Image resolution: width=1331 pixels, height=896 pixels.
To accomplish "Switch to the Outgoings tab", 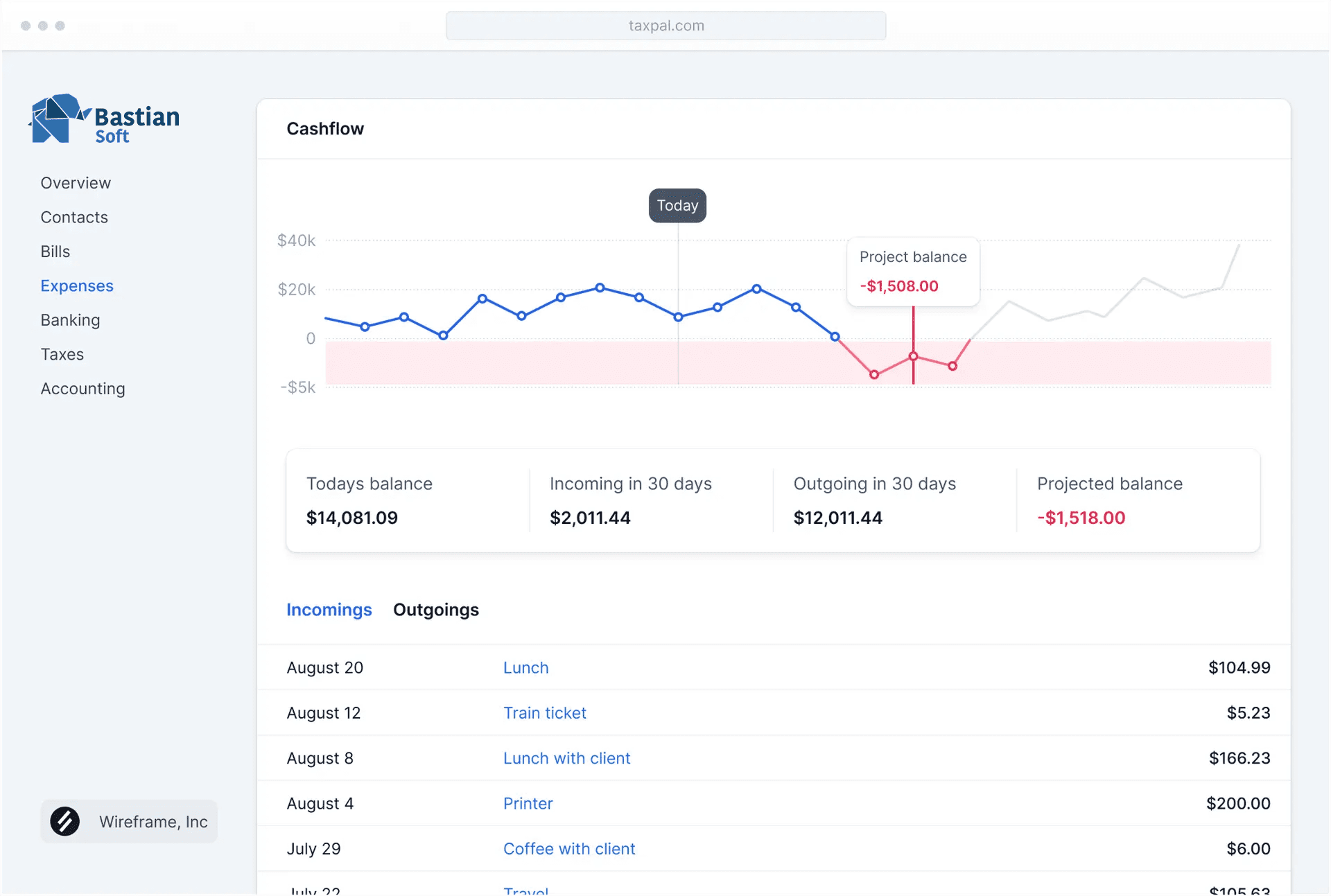I will pyautogui.click(x=436, y=610).
